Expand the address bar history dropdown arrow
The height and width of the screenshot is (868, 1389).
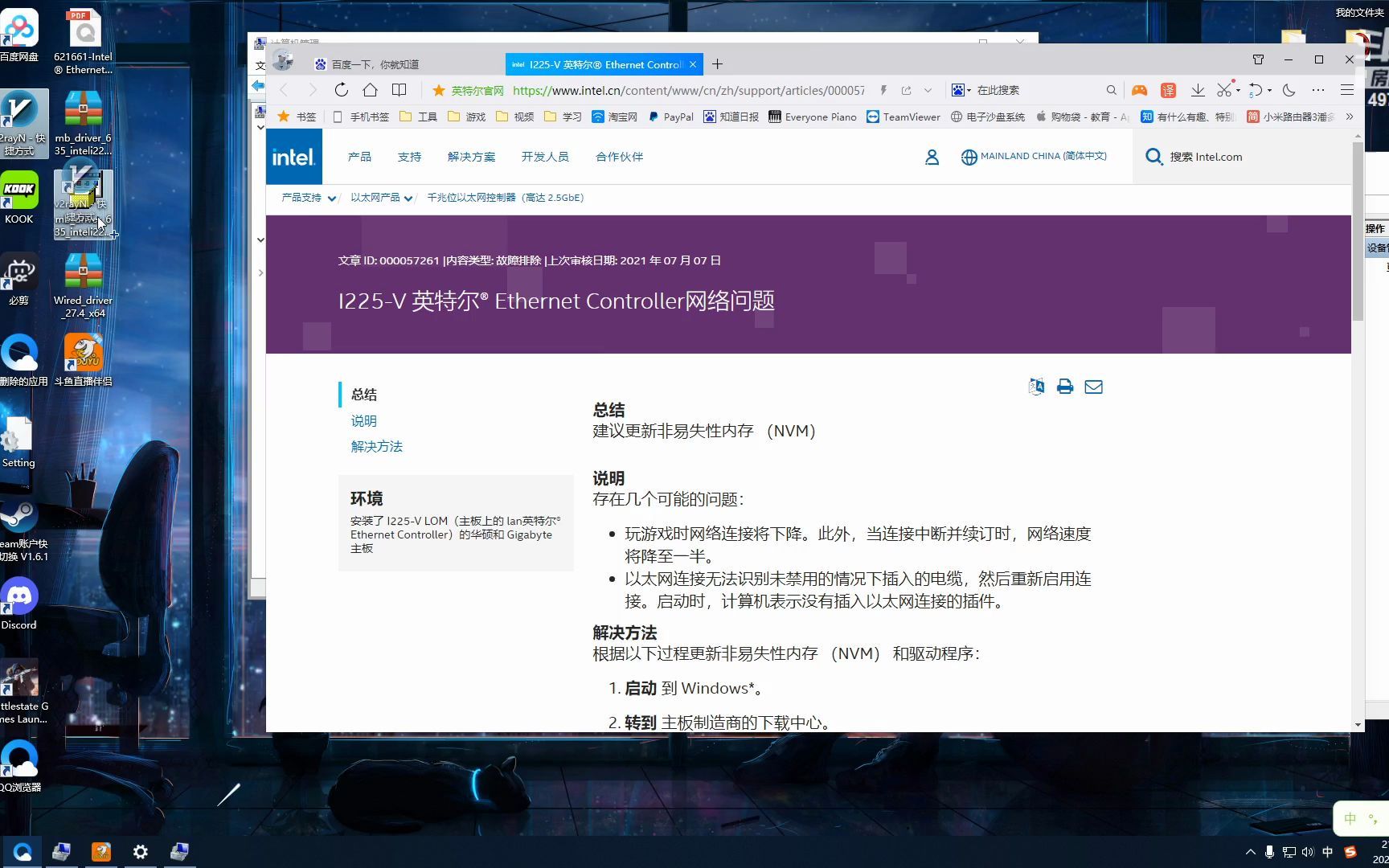[x=928, y=90]
